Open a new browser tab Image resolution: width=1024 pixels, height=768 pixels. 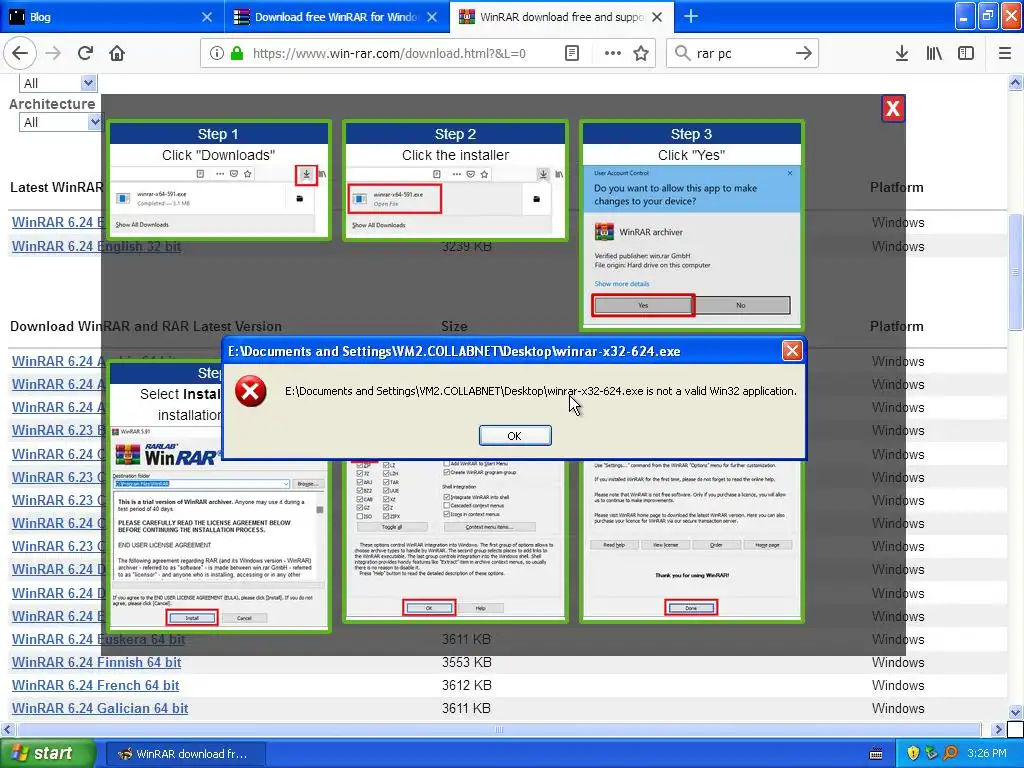click(690, 16)
